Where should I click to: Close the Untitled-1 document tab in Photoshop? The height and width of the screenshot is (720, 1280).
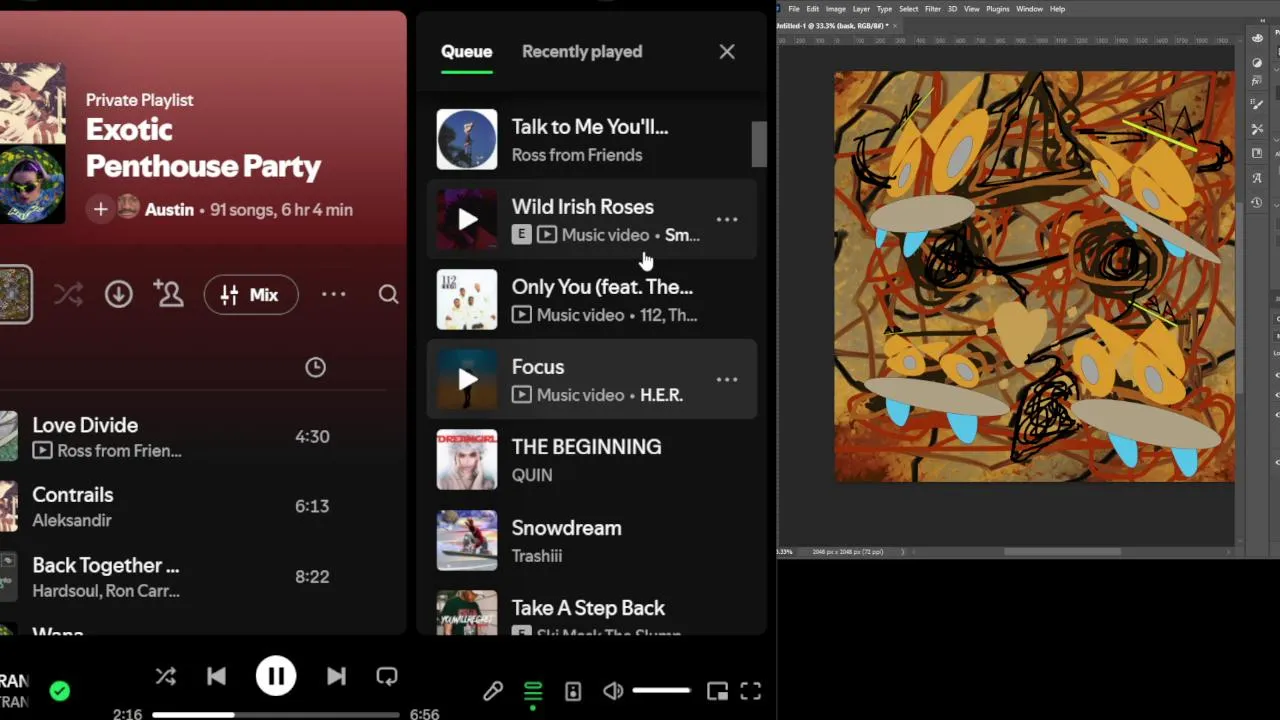(895, 25)
